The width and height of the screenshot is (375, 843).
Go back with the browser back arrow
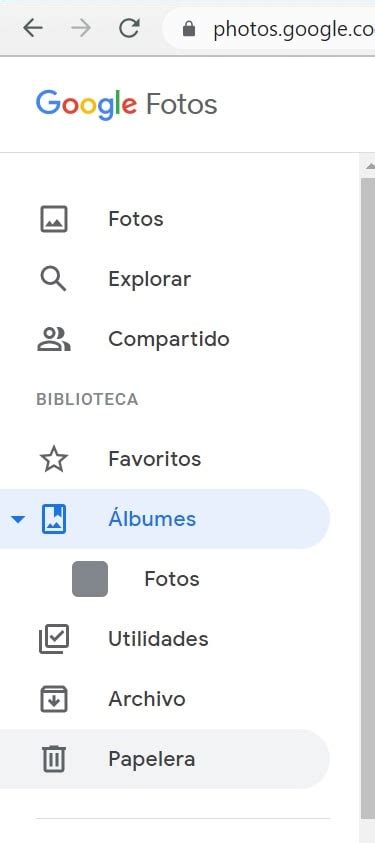[x=33, y=28]
